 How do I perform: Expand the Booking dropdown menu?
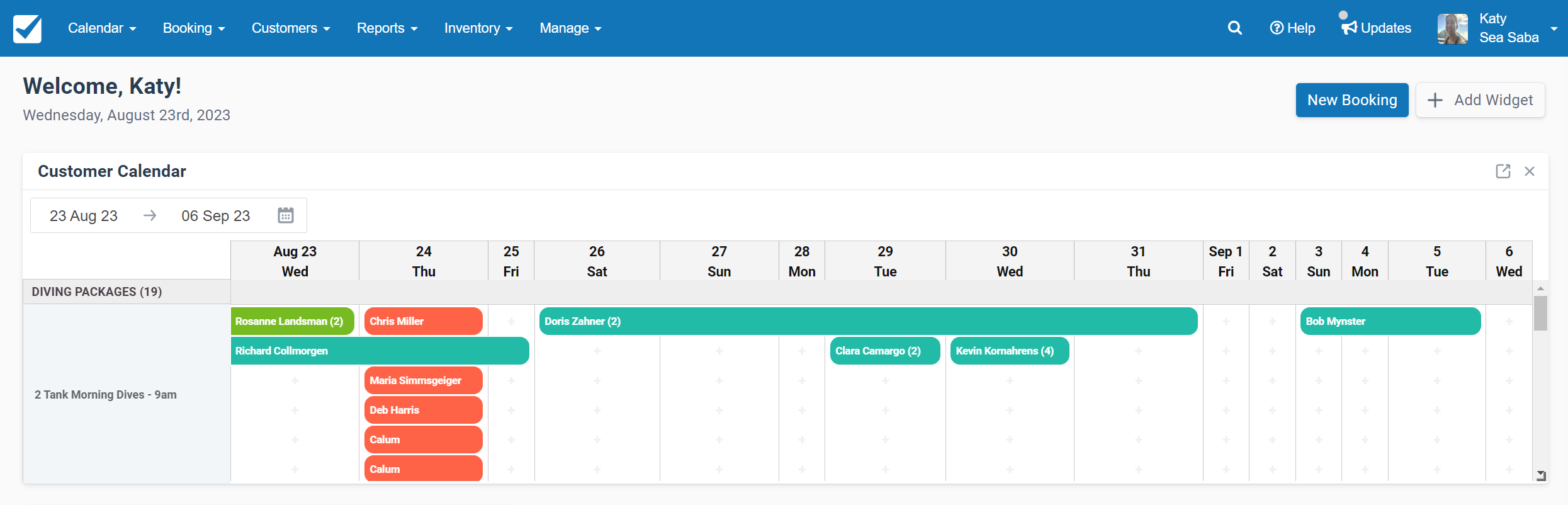pyautogui.click(x=193, y=28)
